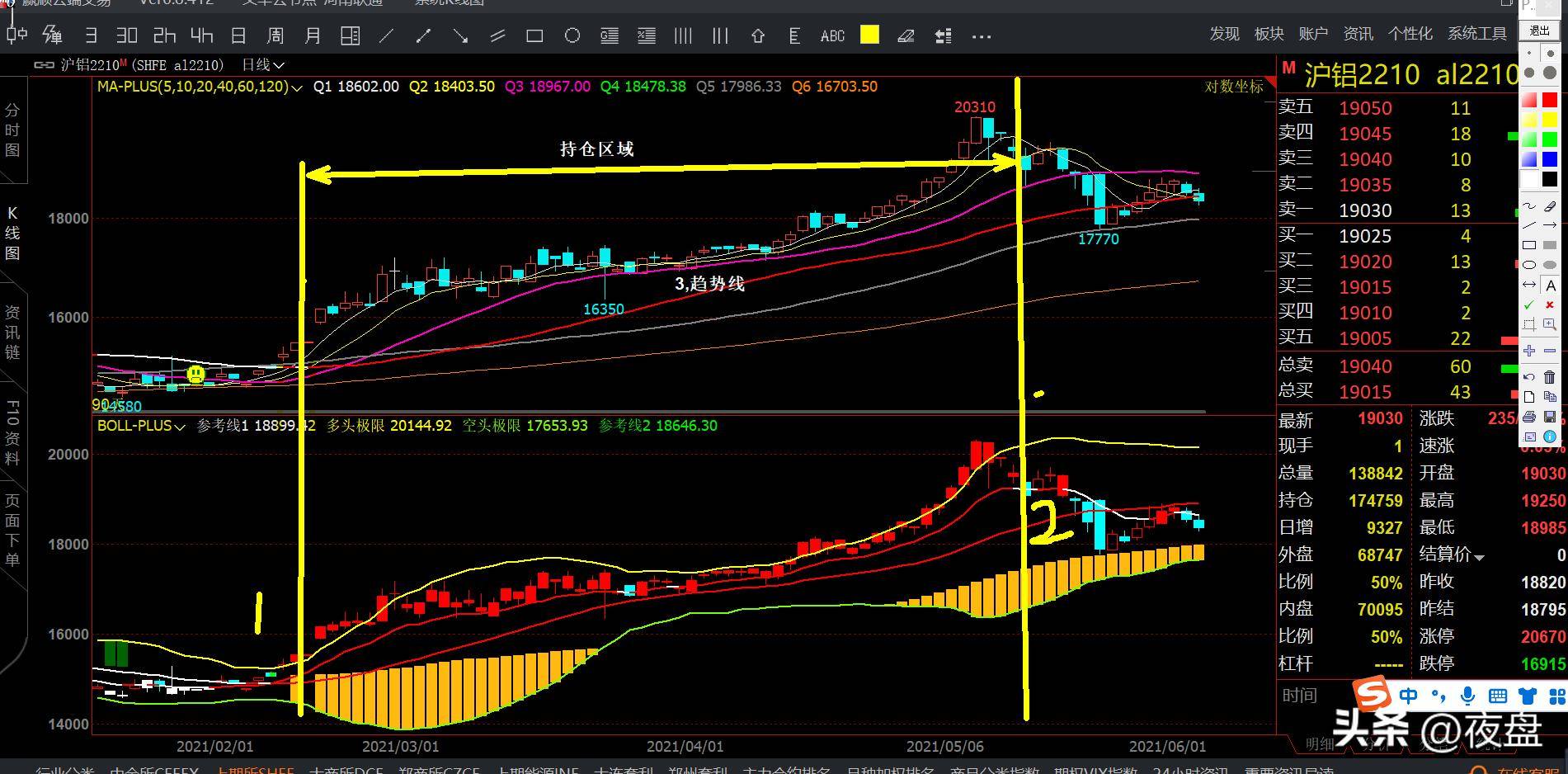Click the green checkmark stamp in palette
The width and height of the screenshot is (1568, 774).
[1529, 305]
